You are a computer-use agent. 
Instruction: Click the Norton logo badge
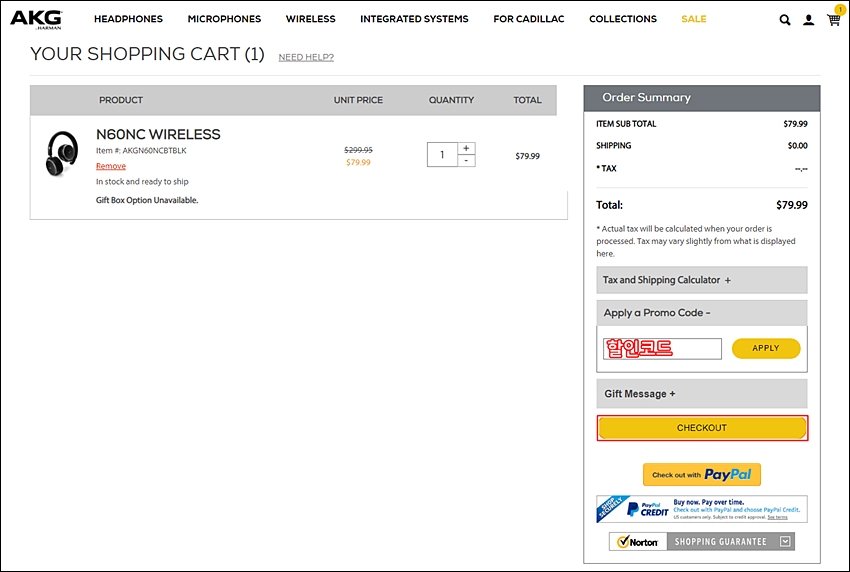[x=638, y=542]
